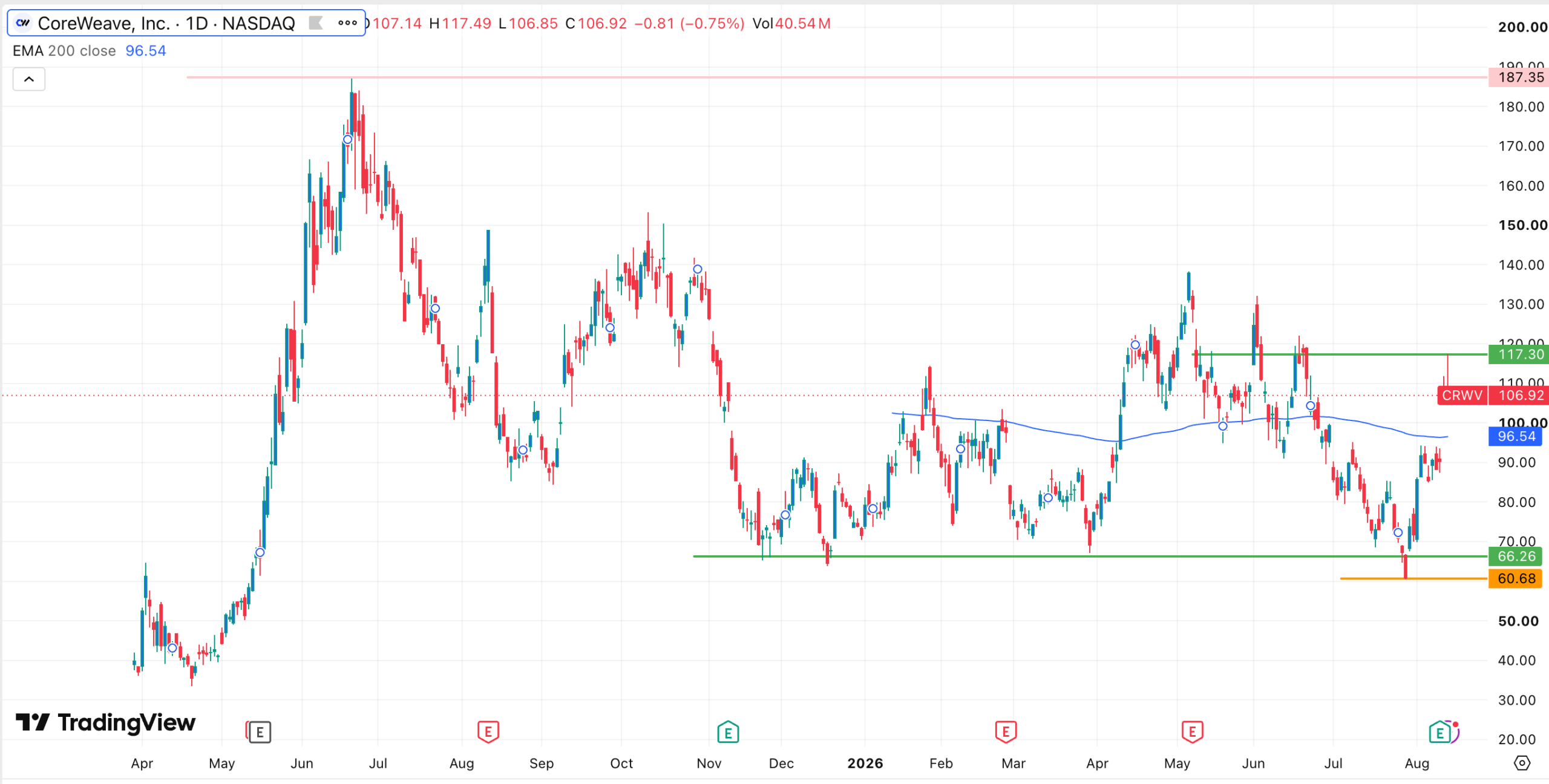Click the Vol 40.54 M value
This screenshot has width=1549, height=784.
(791, 24)
